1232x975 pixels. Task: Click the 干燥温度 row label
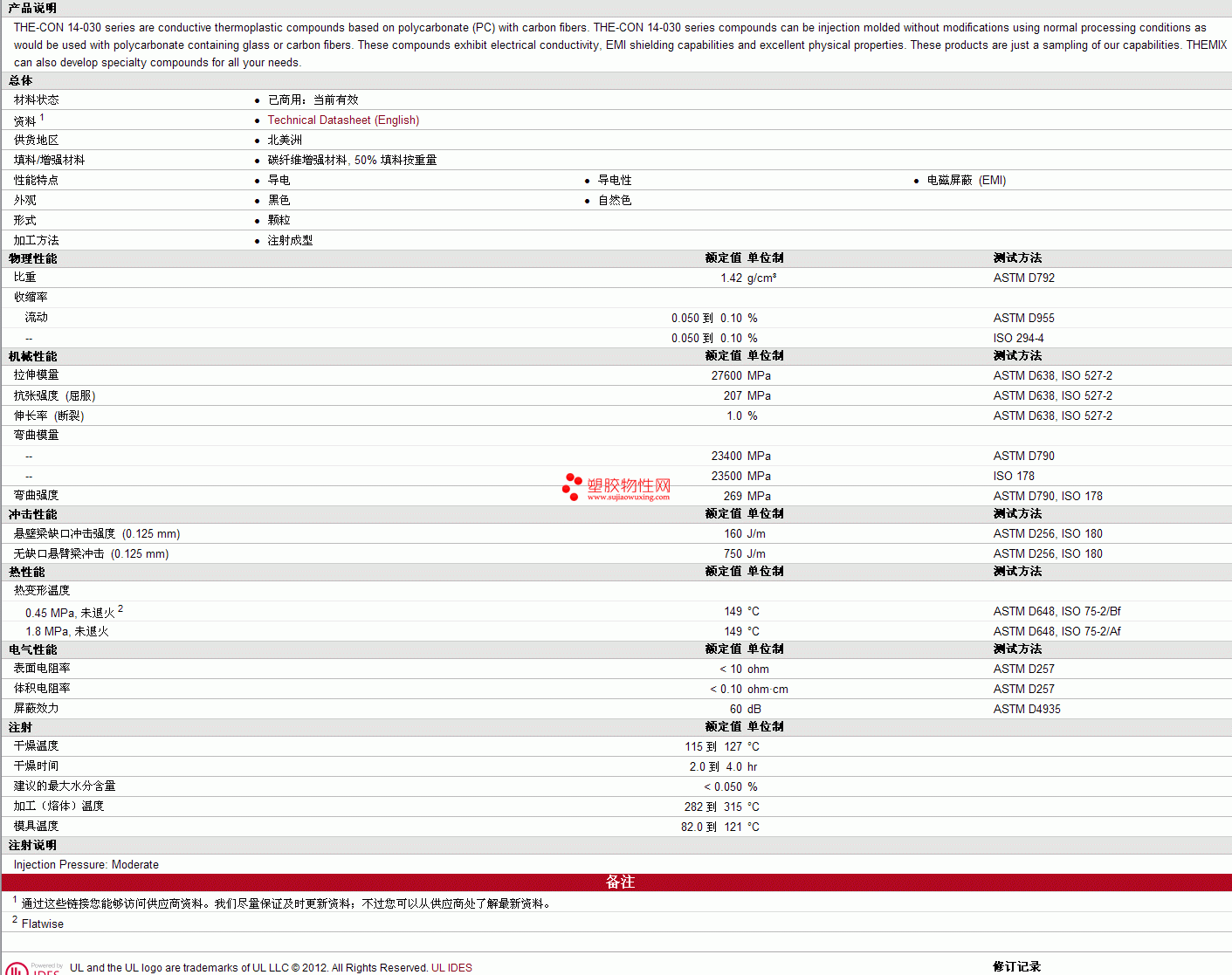pyautogui.click(x=37, y=746)
